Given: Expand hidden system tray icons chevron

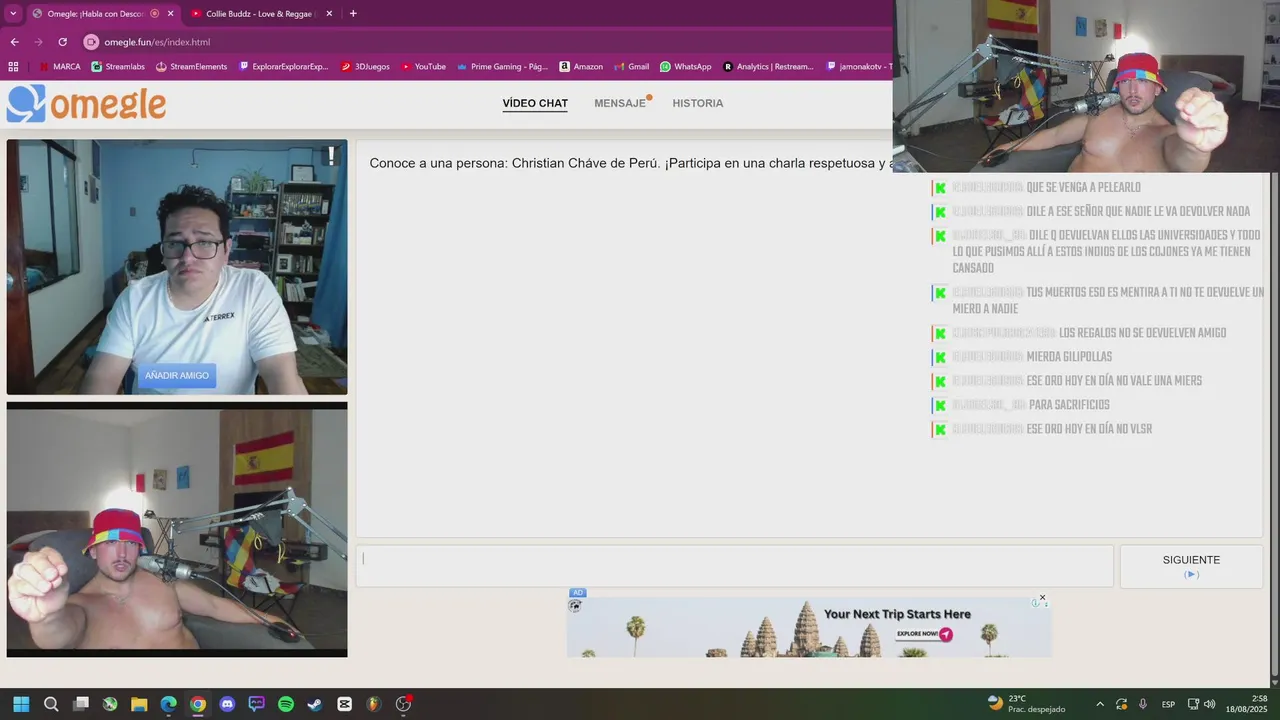Looking at the screenshot, I should click(x=1100, y=704).
